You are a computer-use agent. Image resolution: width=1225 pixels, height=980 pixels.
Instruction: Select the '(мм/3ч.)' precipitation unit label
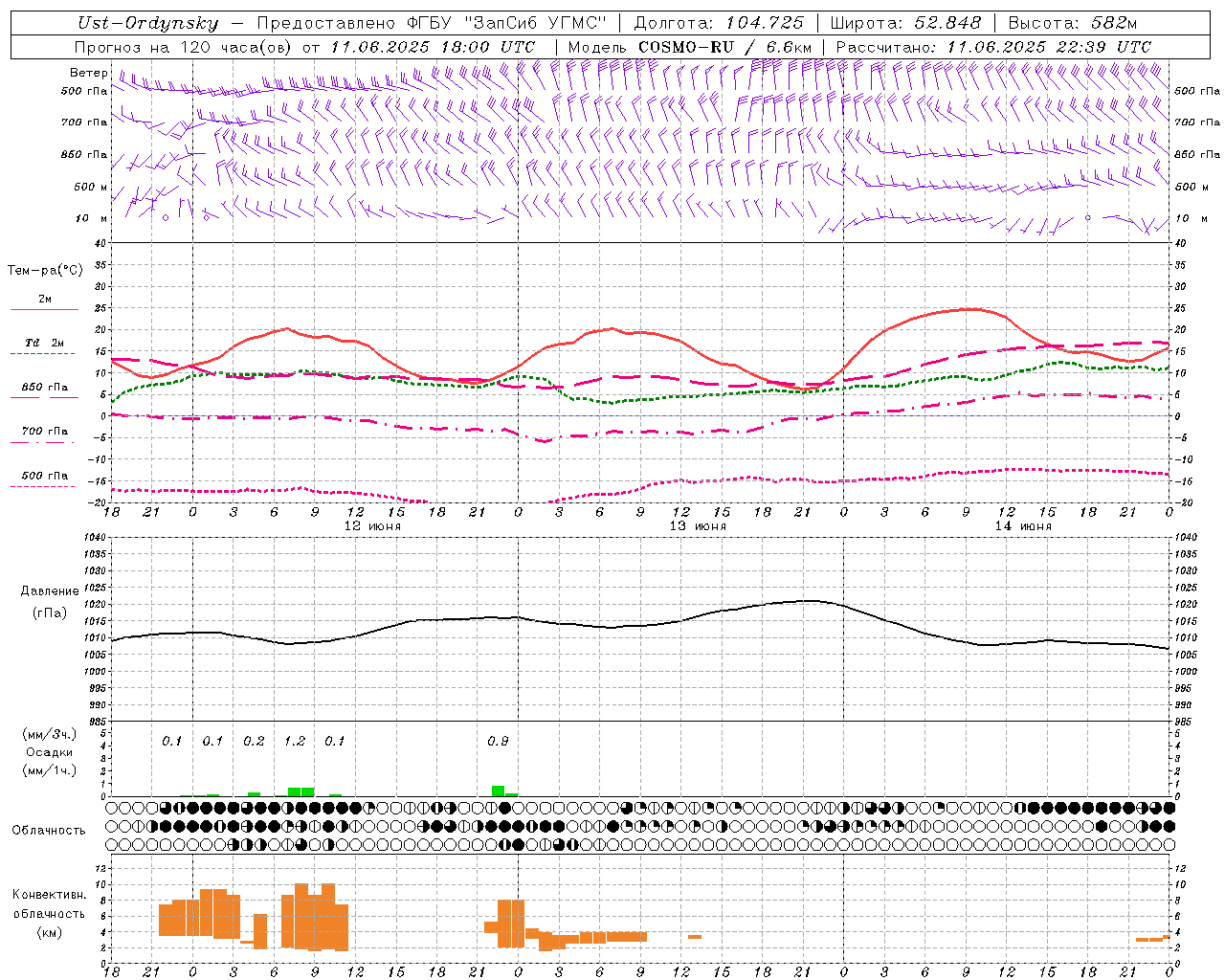[49, 734]
